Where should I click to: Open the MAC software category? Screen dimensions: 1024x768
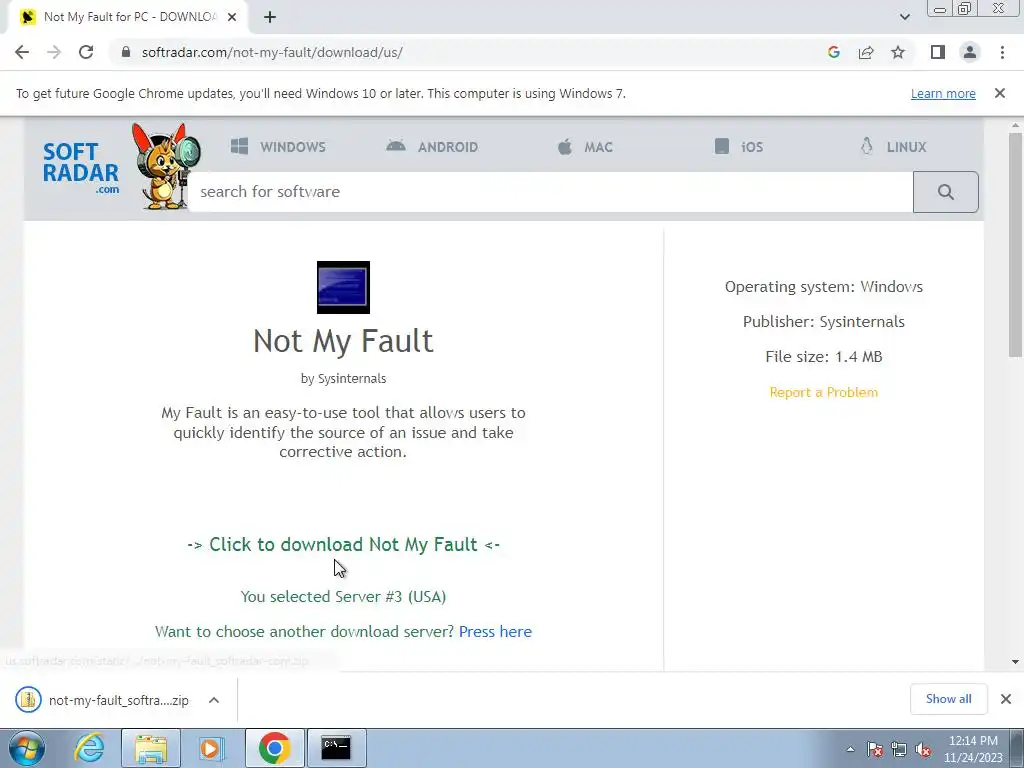[585, 147]
